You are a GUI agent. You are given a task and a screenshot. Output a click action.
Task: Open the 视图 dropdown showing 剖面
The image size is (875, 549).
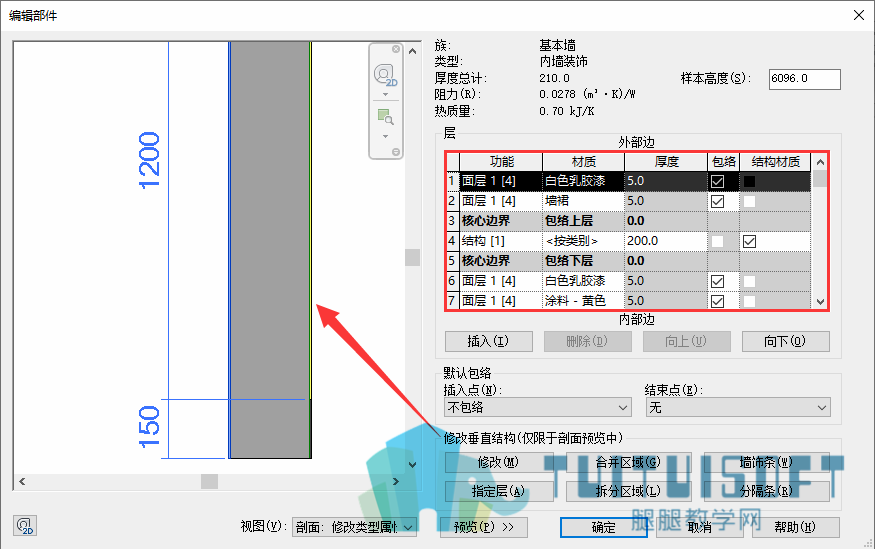point(354,527)
